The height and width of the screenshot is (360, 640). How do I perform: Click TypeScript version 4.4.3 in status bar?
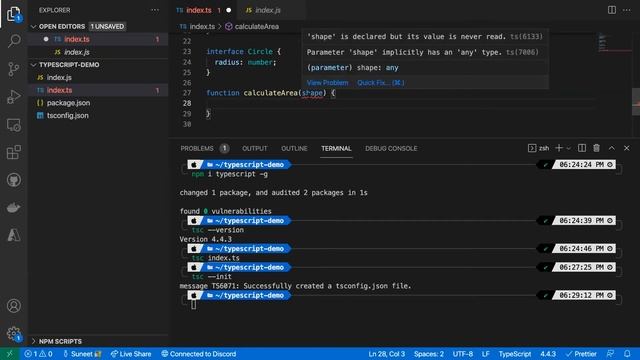click(x=548, y=354)
